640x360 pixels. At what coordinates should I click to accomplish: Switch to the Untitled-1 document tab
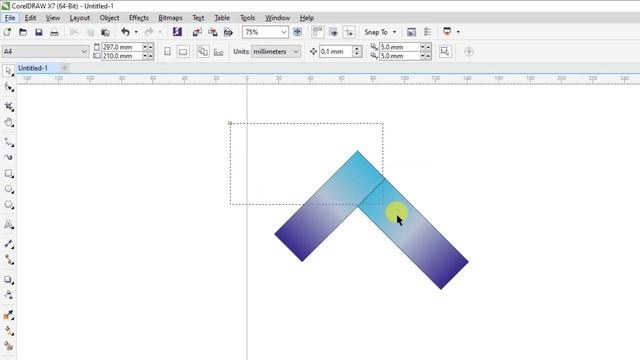[x=33, y=68]
